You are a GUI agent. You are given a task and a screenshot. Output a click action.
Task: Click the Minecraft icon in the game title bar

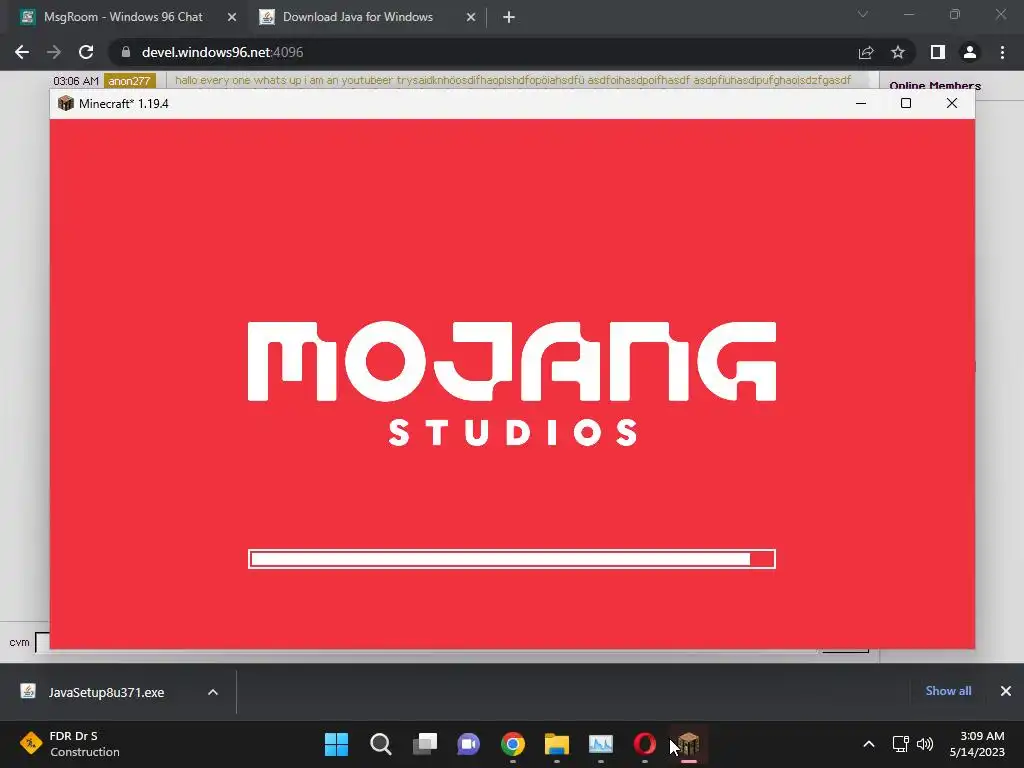coord(65,103)
